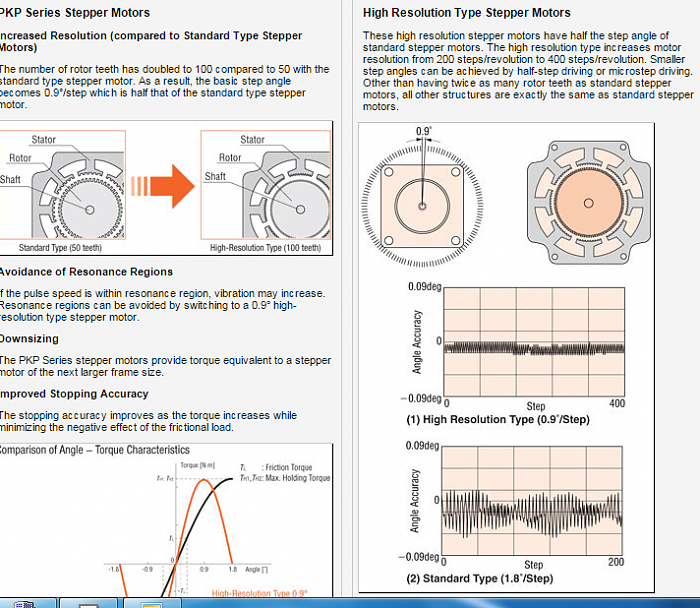This screenshot has height=608, width=700.
Task: Click the "400" step axis value
Action: click(617, 404)
